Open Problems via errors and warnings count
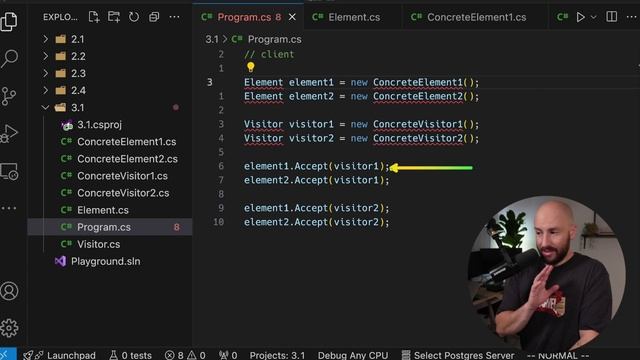 pos(185,355)
